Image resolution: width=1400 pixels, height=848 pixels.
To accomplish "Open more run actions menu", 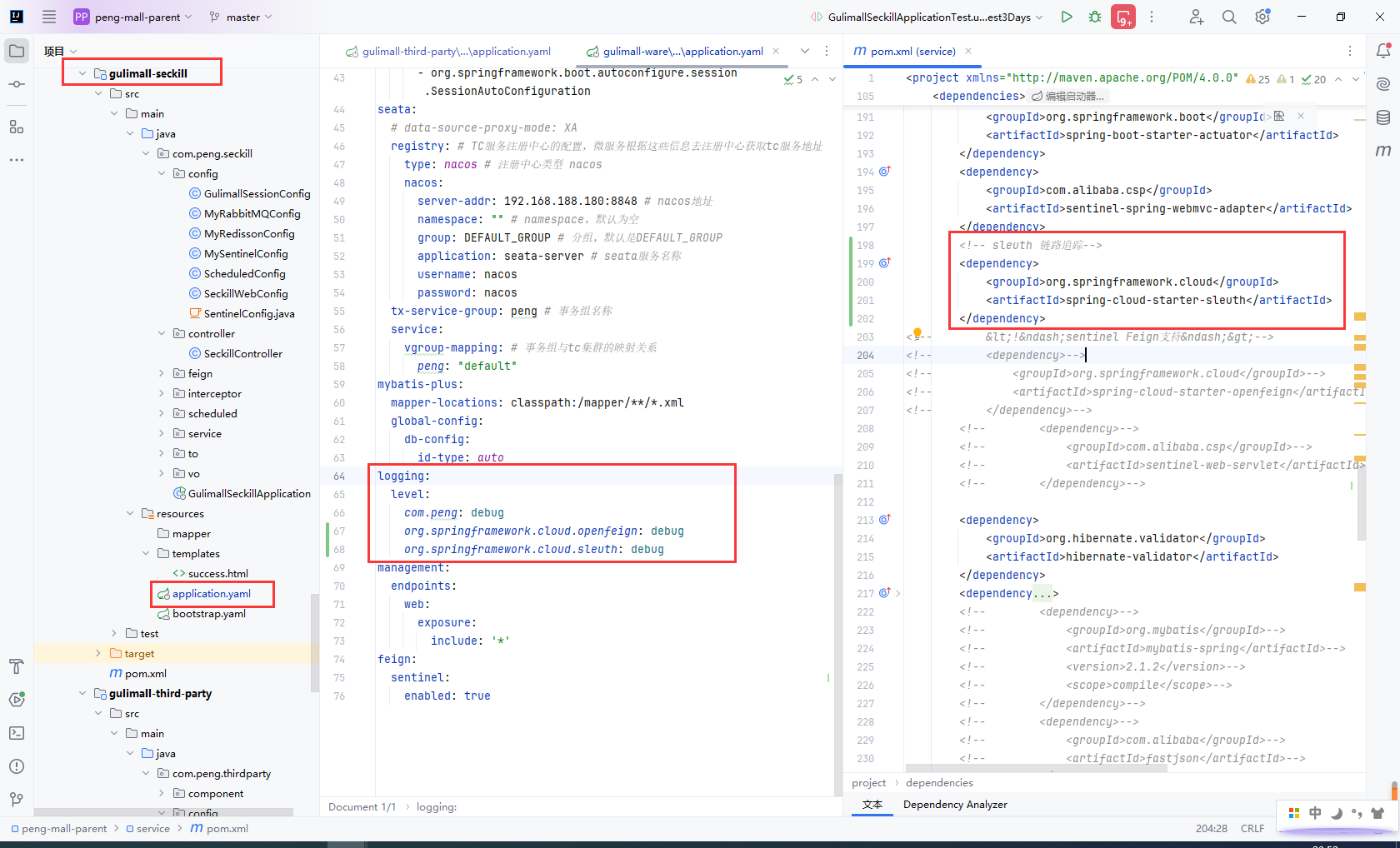I will tap(1152, 17).
